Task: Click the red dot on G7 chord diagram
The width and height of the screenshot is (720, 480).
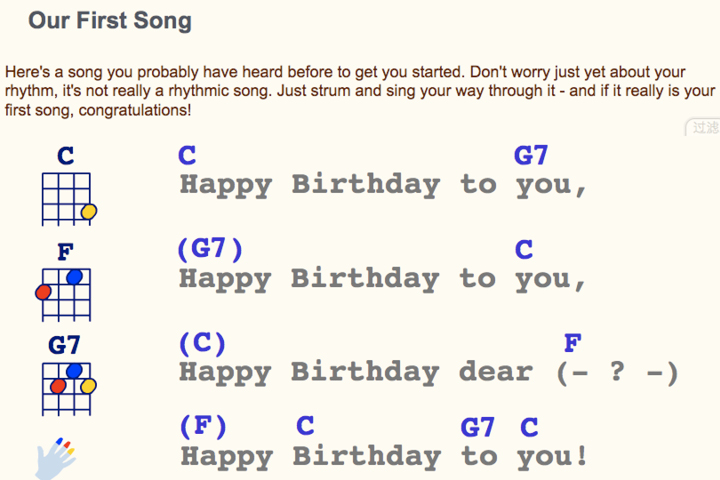Action: click(x=58, y=386)
